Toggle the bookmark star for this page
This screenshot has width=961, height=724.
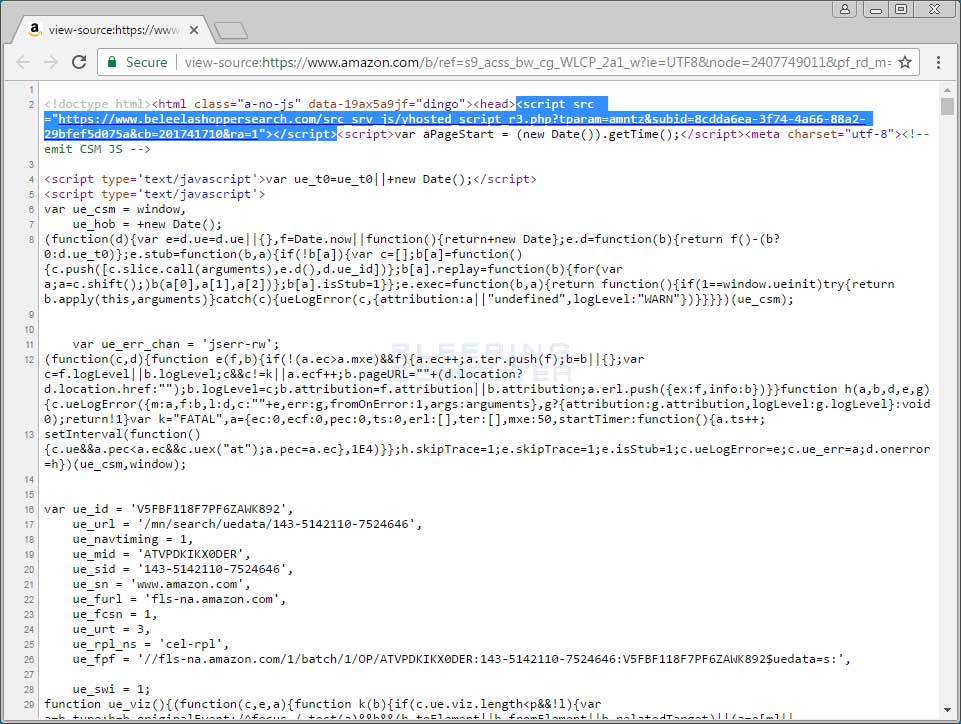[x=905, y=61]
